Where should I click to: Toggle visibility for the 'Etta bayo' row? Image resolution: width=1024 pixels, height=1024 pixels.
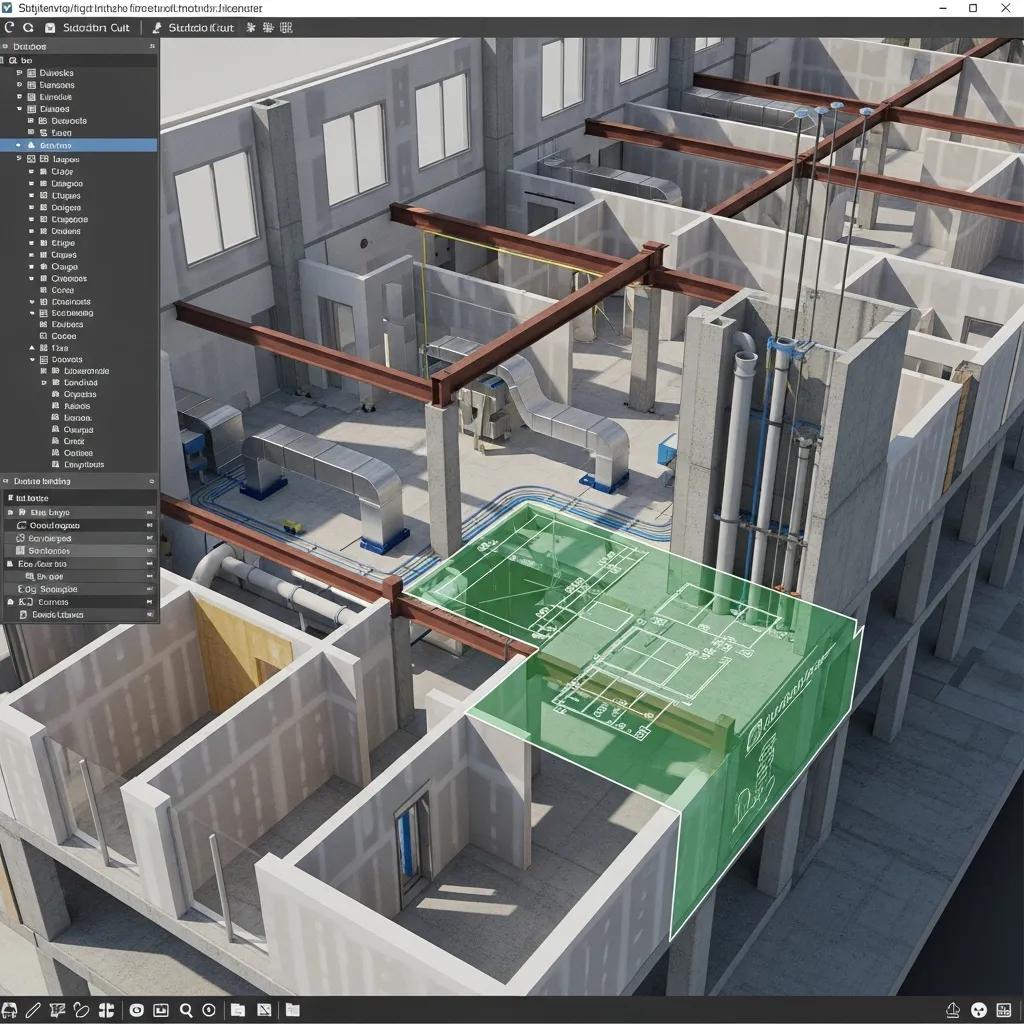(x=150, y=513)
